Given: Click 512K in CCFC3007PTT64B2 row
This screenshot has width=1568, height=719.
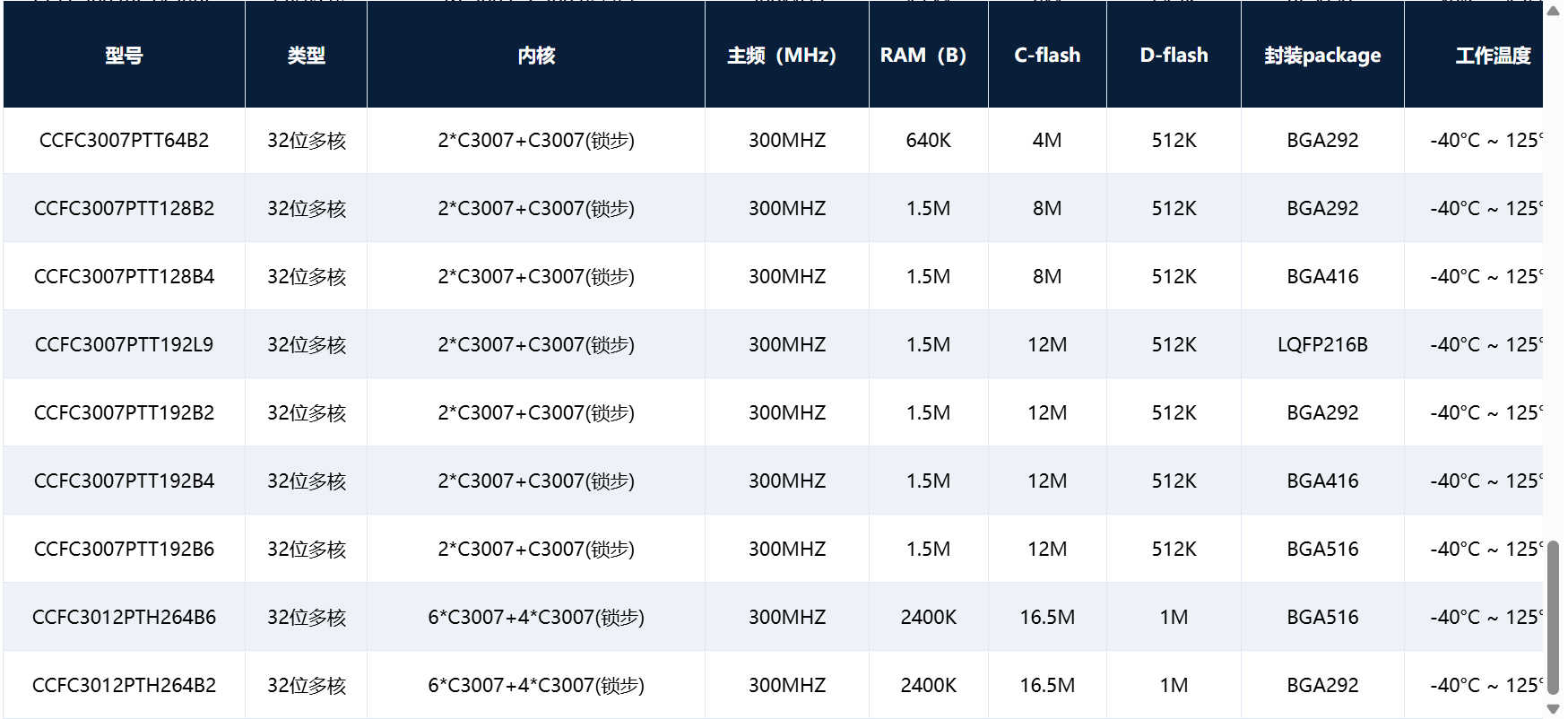Looking at the screenshot, I should tap(1174, 141).
